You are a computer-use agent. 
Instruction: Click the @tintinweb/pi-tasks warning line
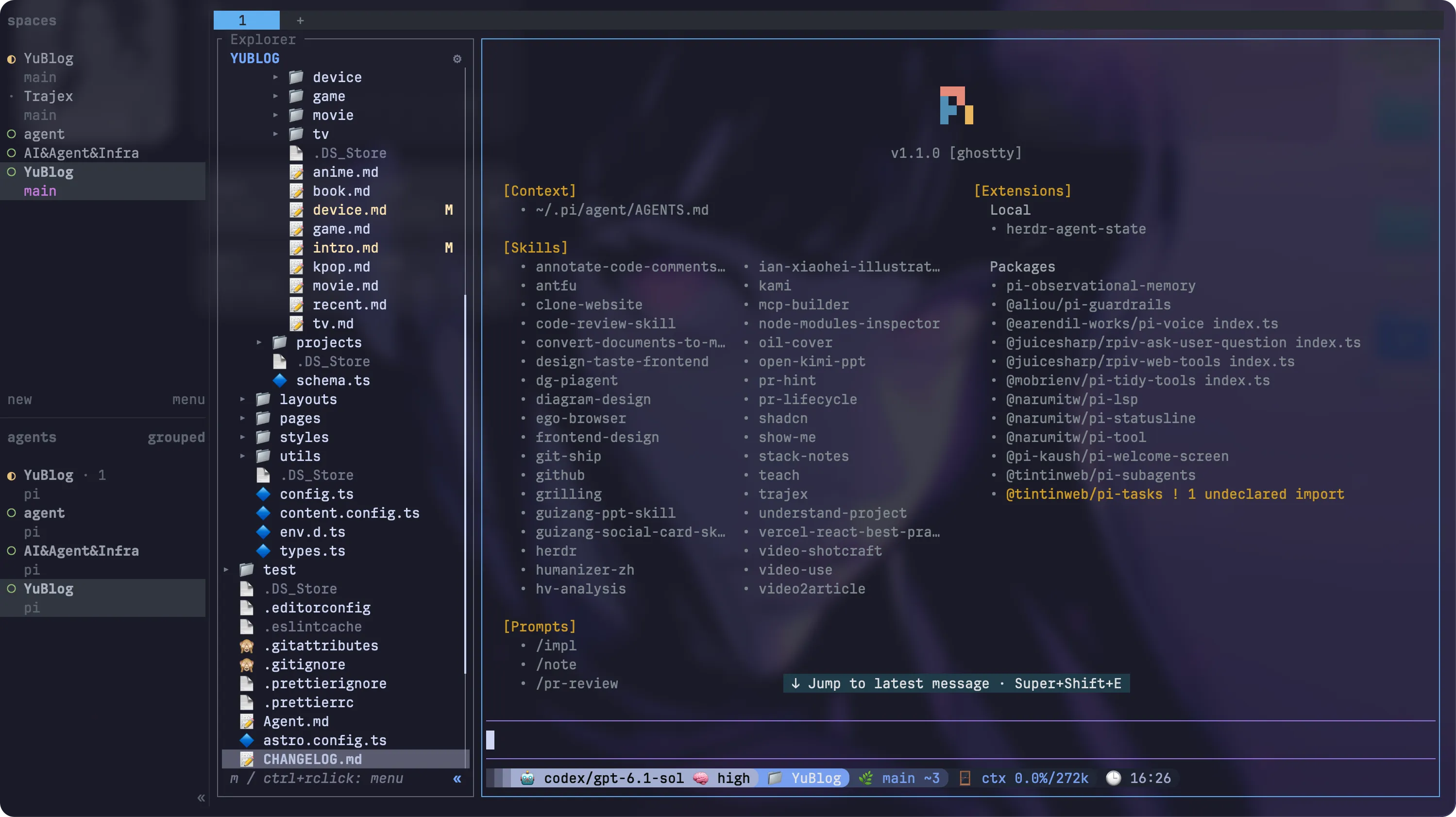[x=1174, y=494]
